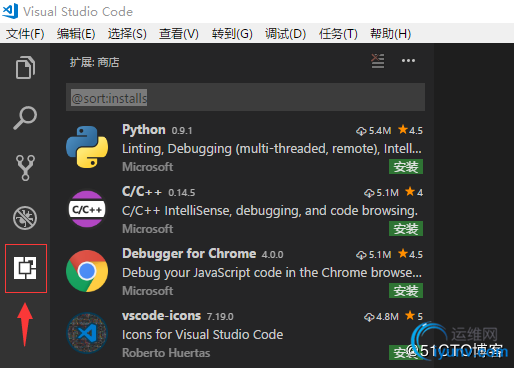Open the Source Control branch icon
514x368 pixels.
point(25,168)
